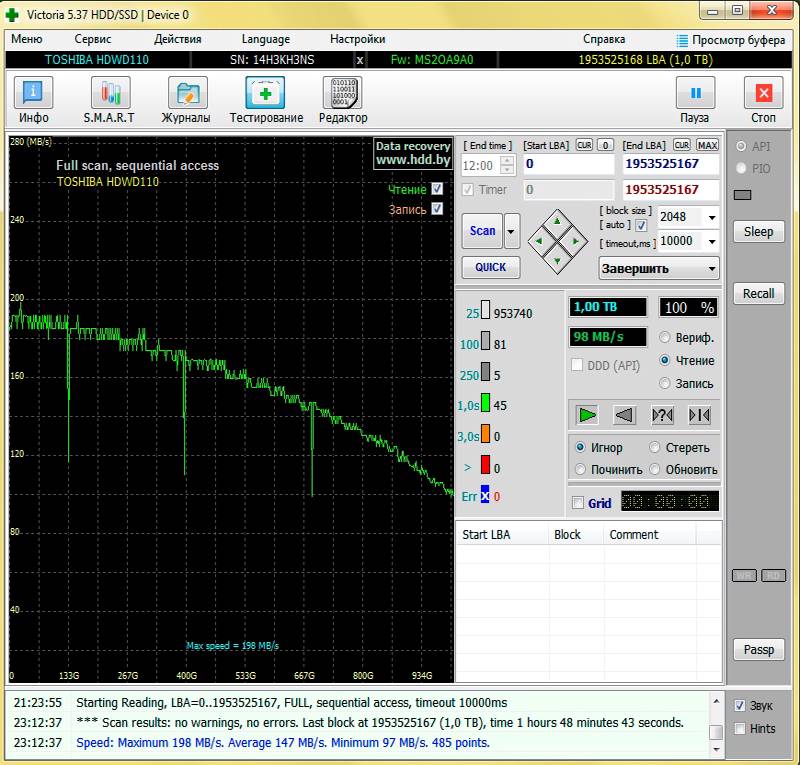Open the Редактор sector editor

coord(342,101)
